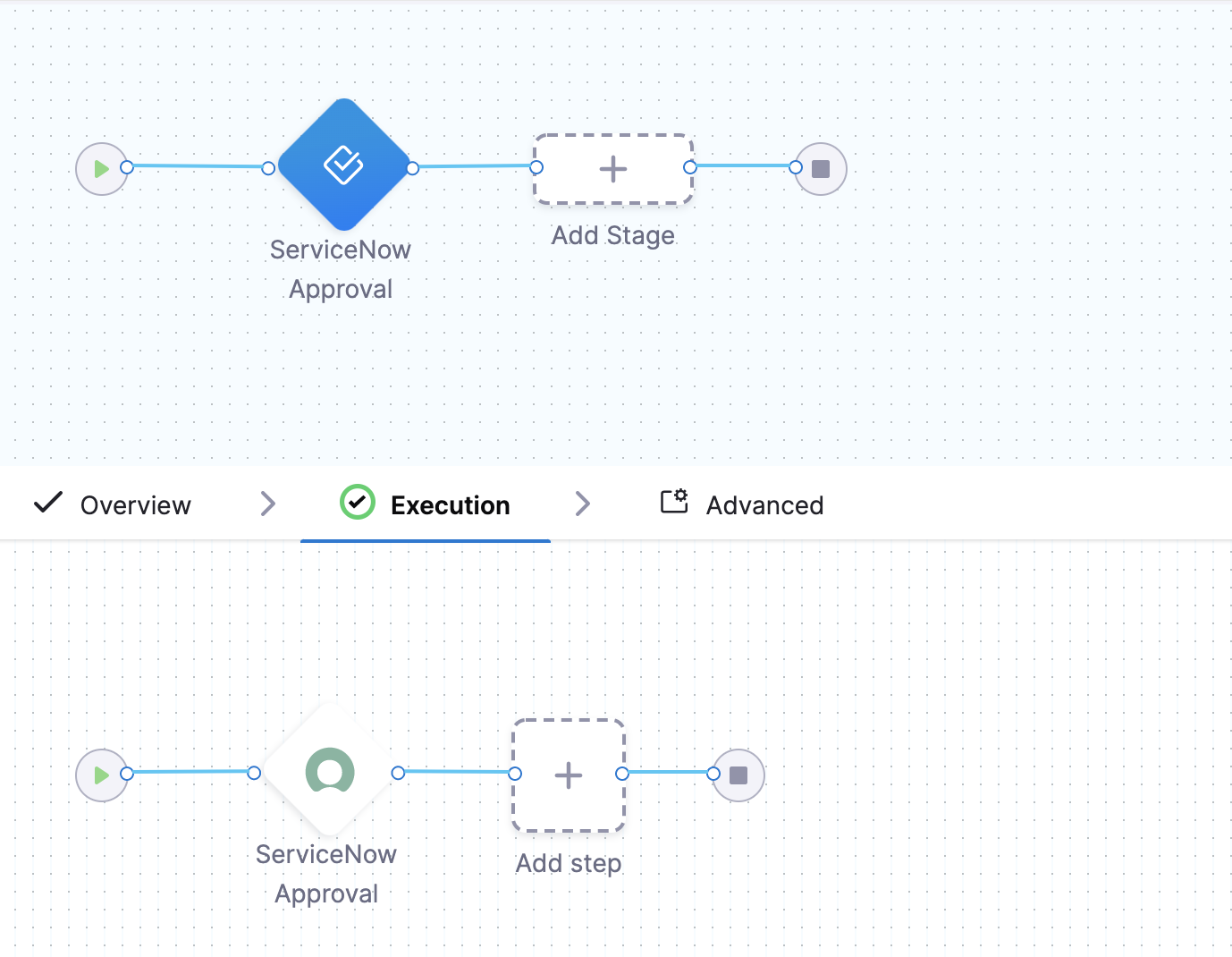This screenshot has height=957, width=1232.
Task: Open the Advanced tab
Action: coord(764,505)
